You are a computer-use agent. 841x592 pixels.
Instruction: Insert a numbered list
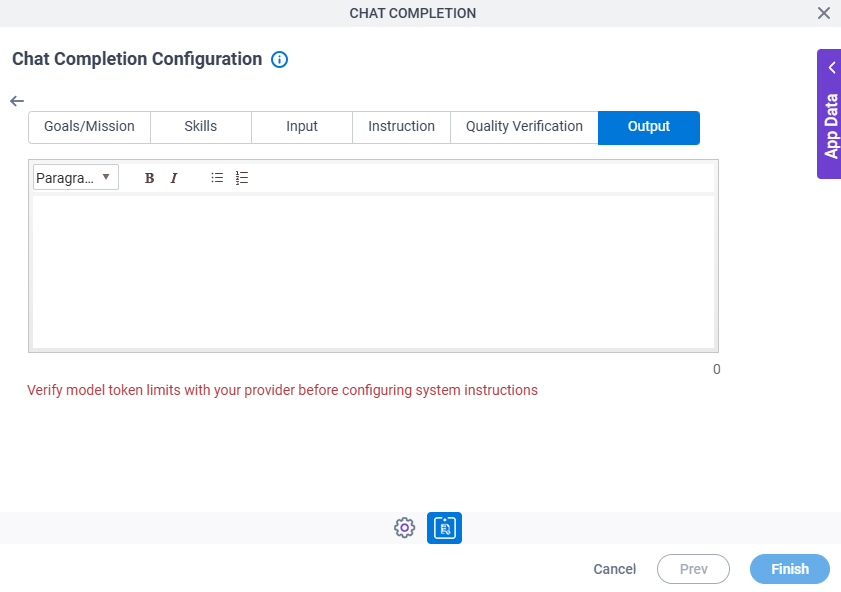pos(242,178)
